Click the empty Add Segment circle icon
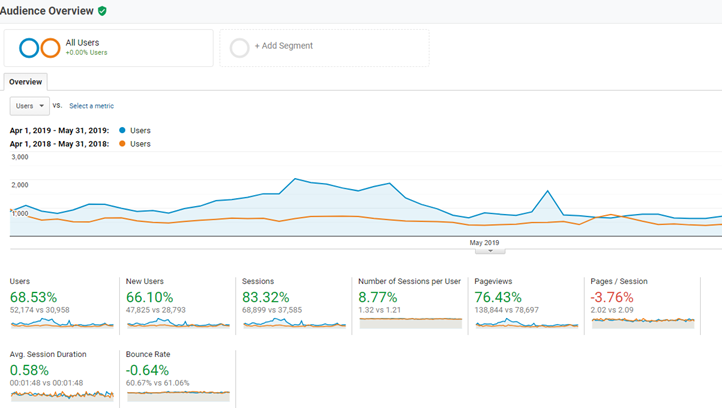The height and width of the screenshot is (408, 722). coord(239,47)
